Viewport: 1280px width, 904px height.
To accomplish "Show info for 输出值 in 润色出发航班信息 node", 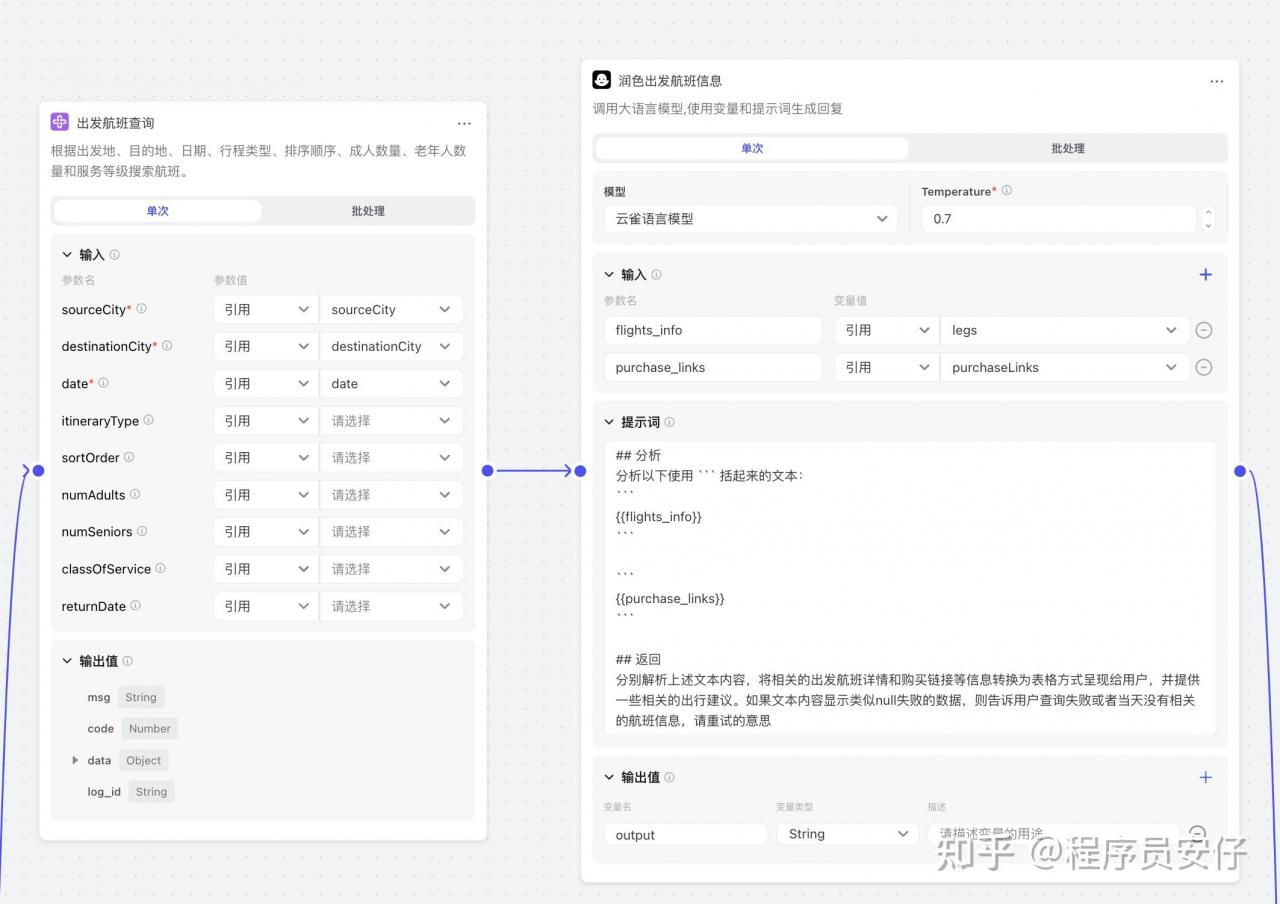I will (x=669, y=777).
